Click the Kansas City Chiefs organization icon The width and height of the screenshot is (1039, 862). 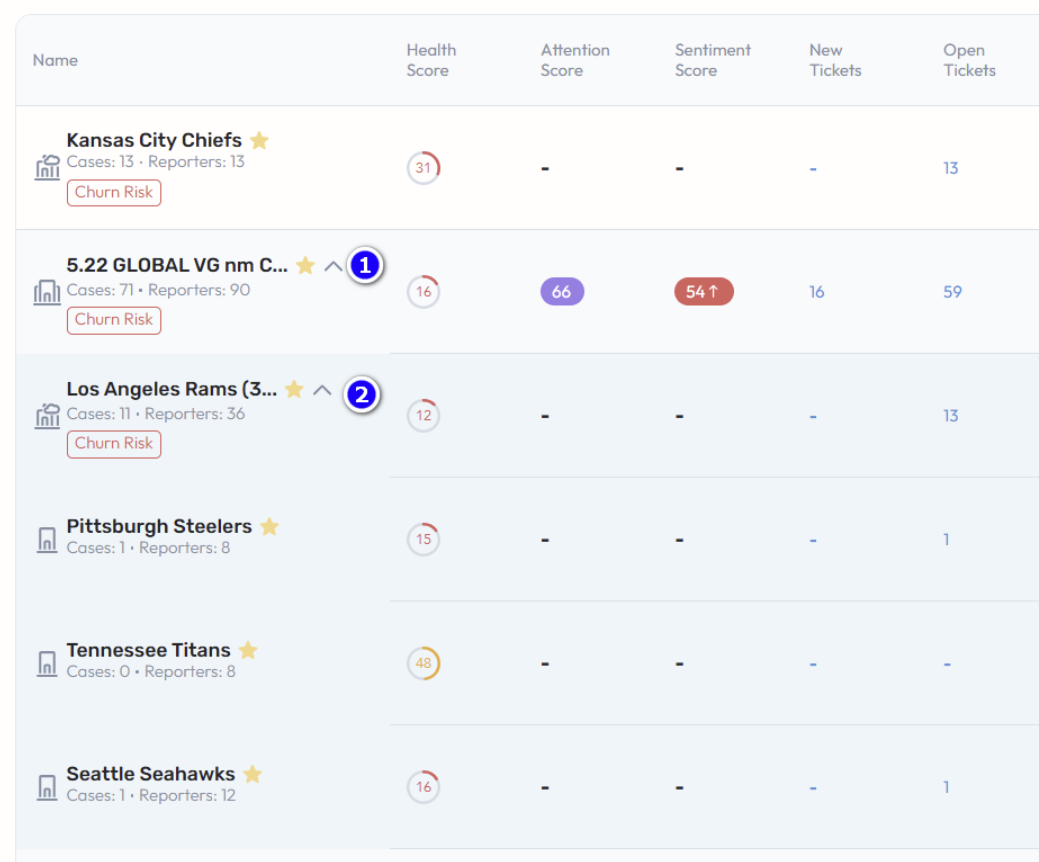[47, 167]
